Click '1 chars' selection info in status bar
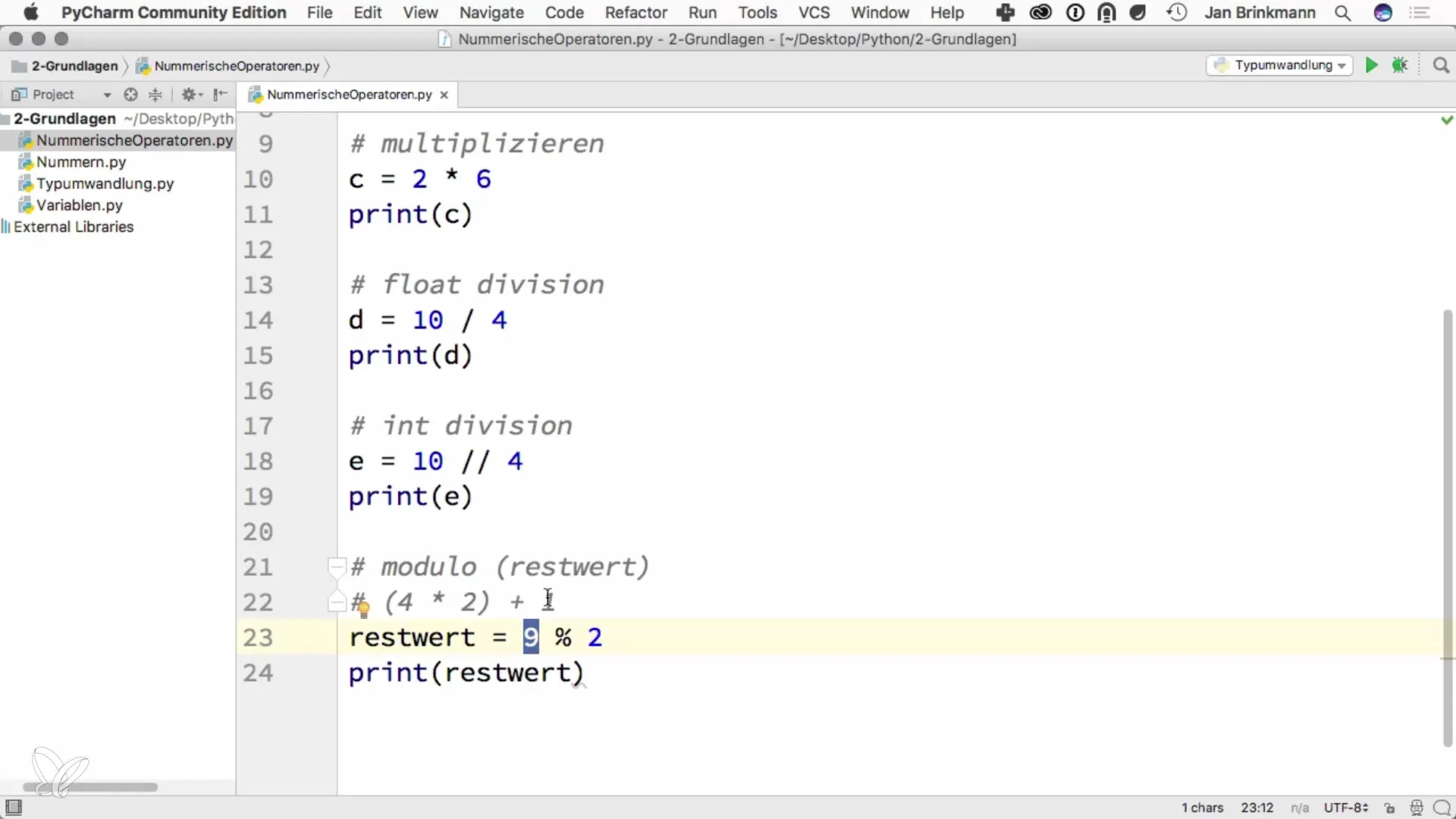The width and height of the screenshot is (1456, 819). click(x=1202, y=808)
